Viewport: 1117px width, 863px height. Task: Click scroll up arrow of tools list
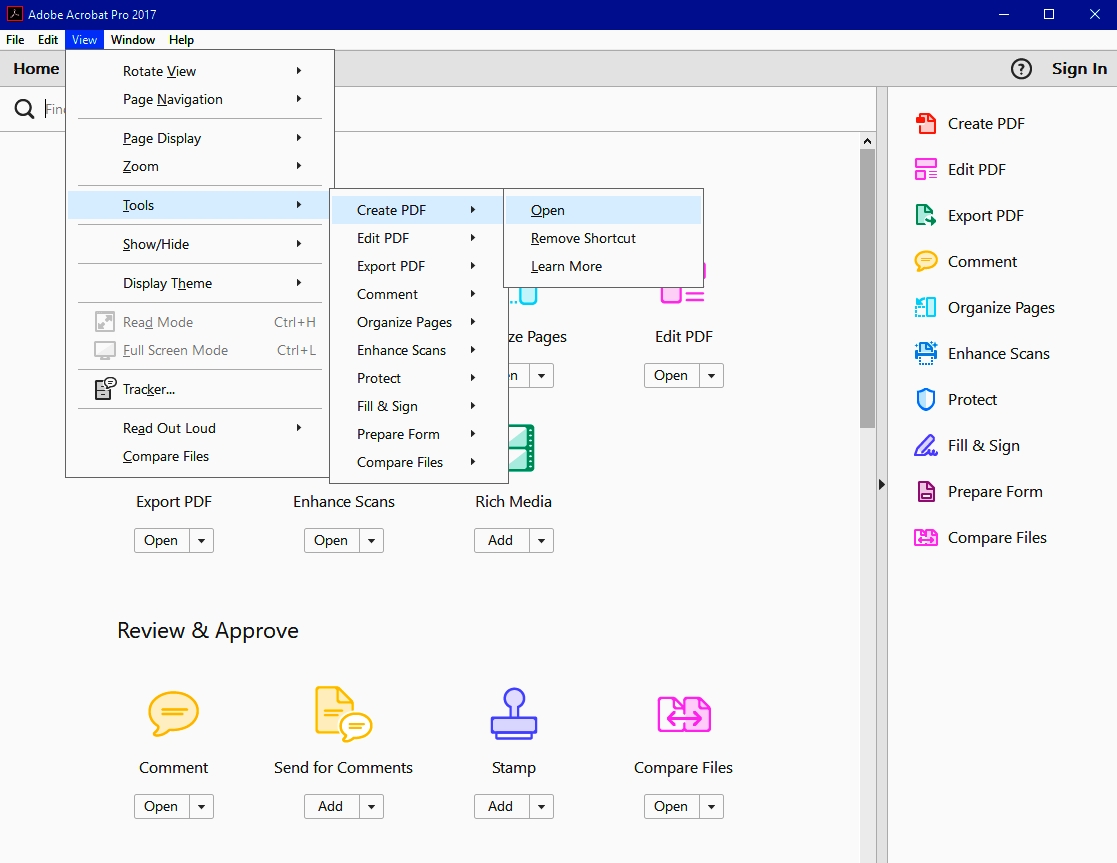[867, 141]
